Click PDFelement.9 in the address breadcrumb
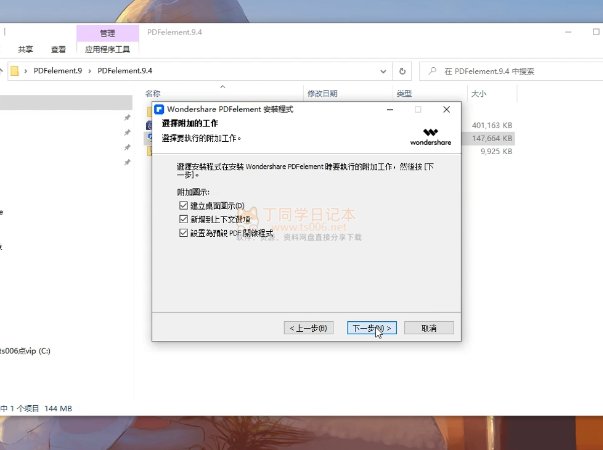Viewport: 603px width, 450px height. coord(58,71)
